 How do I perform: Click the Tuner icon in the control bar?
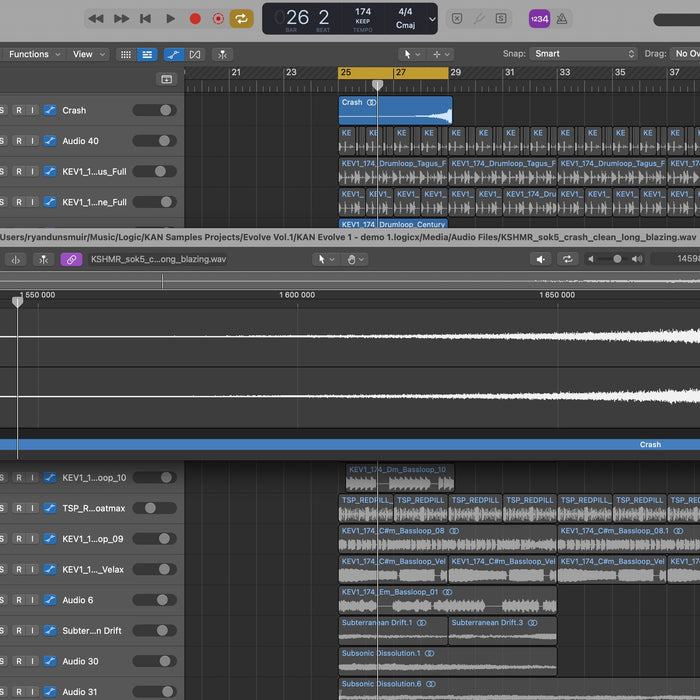point(479,19)
